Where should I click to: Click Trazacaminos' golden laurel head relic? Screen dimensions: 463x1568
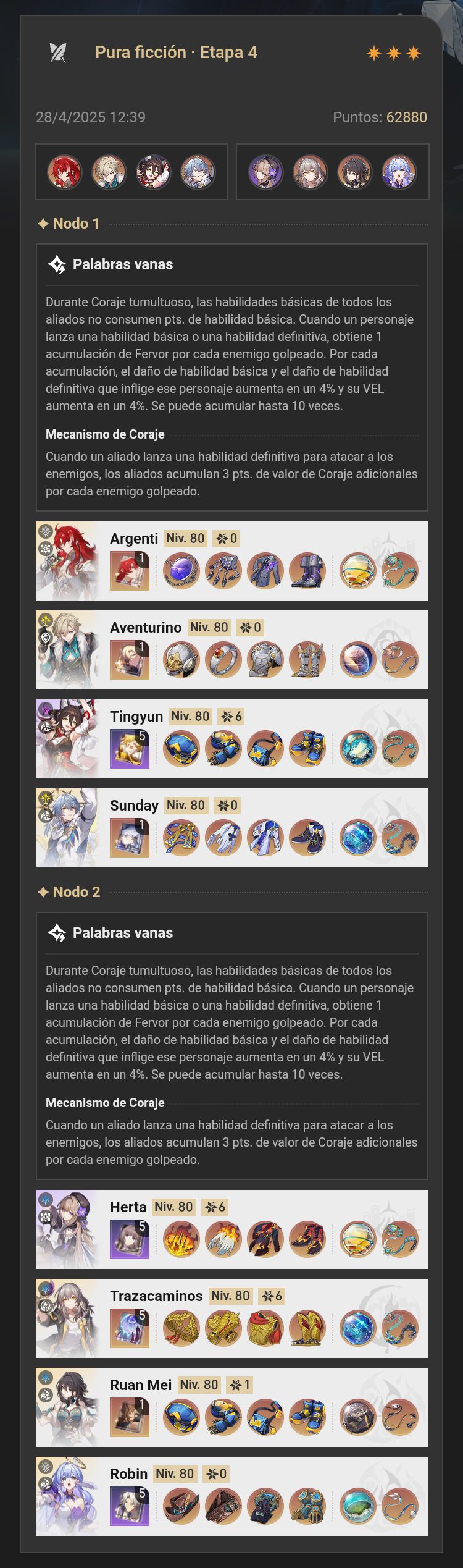[181, 1328]
